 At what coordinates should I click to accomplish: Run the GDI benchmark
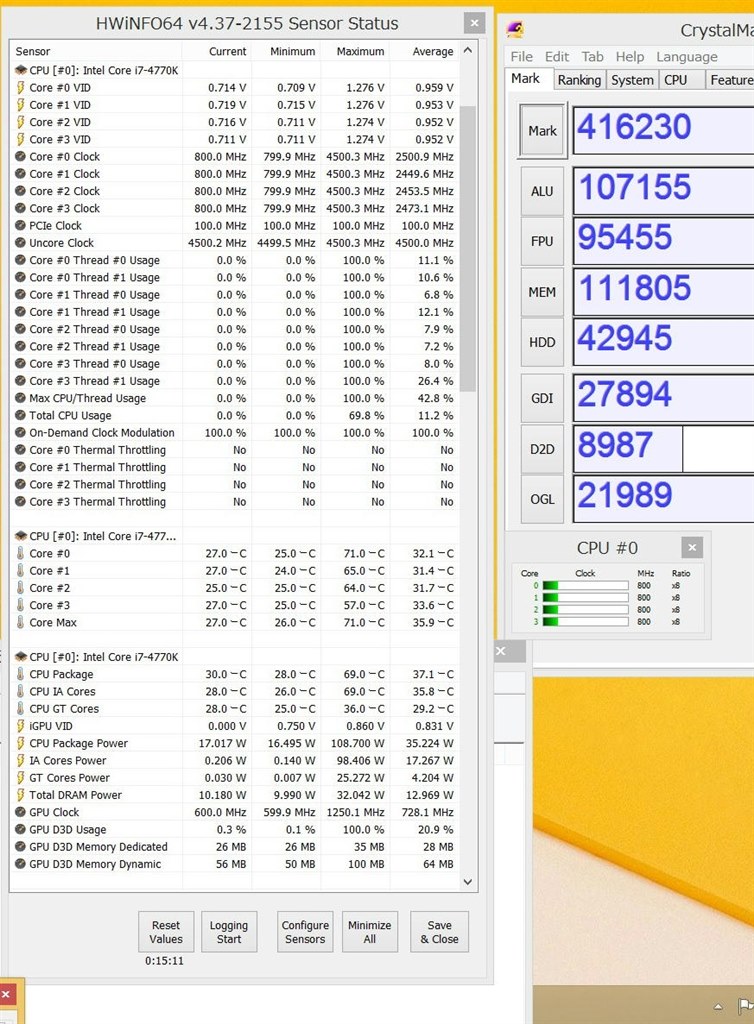(x=542, y=398)
